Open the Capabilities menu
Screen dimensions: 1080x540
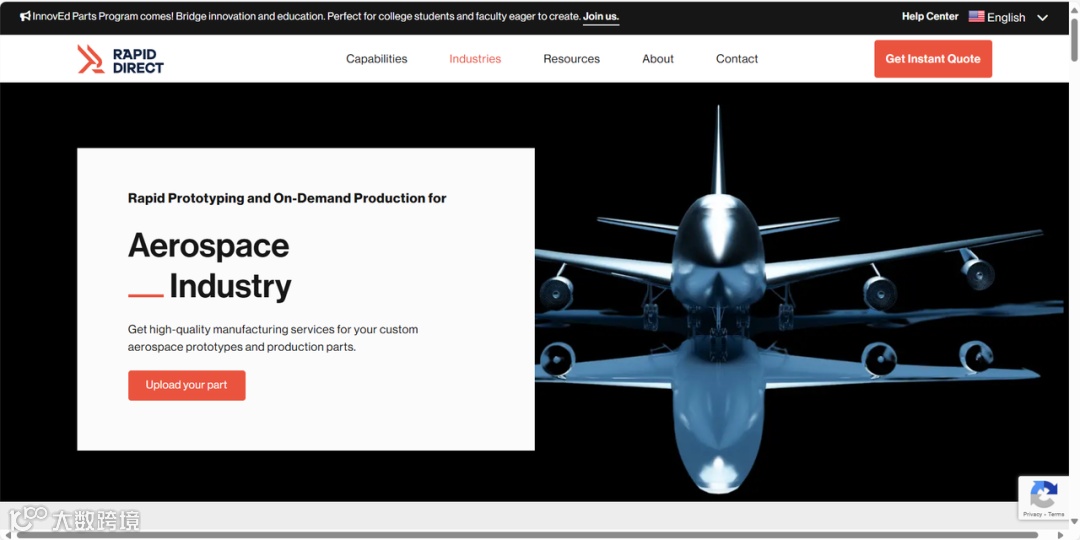(377, 59)
